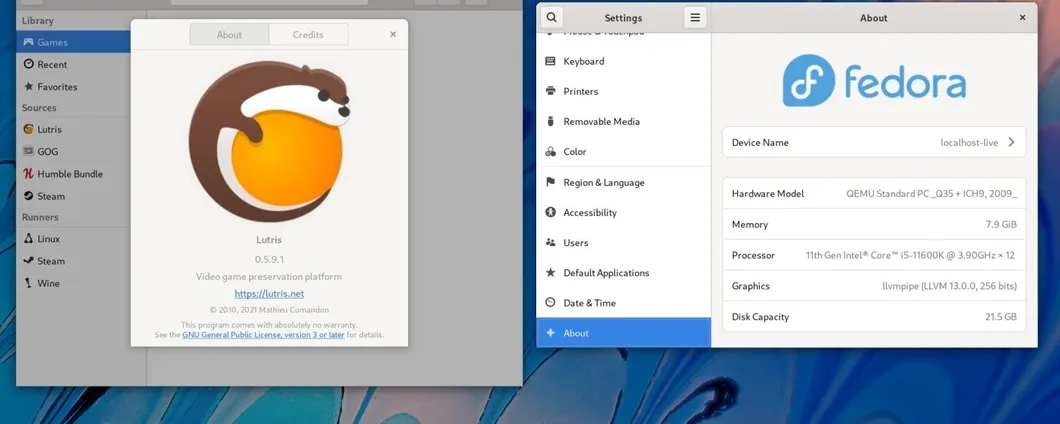Screen dimensions: 1060x424
Task: Click the Hardware Model QEMU value
Action: pyautogui.click(x=932, y=193)
